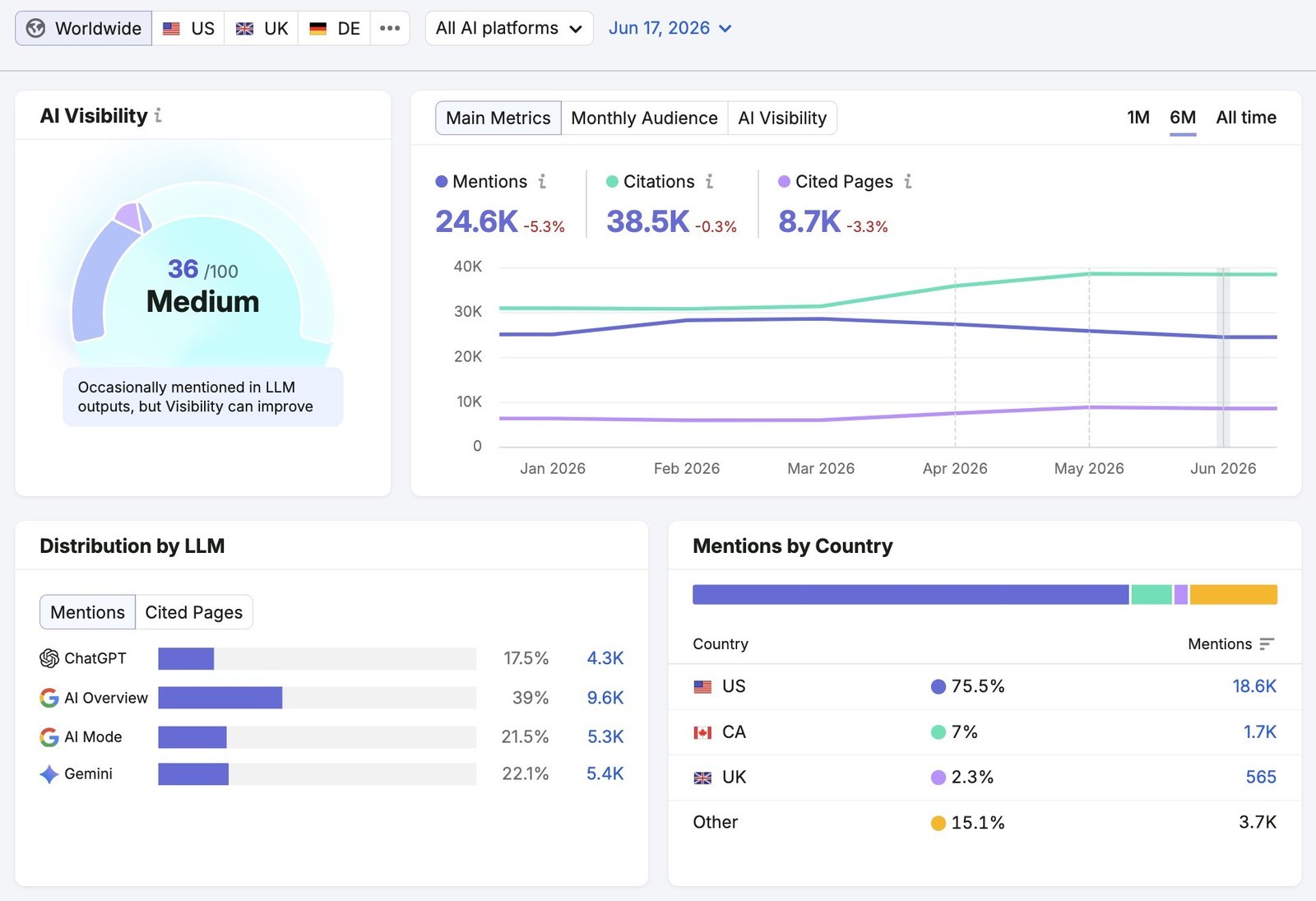1316x901 pixels.
Task: Click the Jun 2026 highlighted chart marker
Action: click(x=1223, y=357)
